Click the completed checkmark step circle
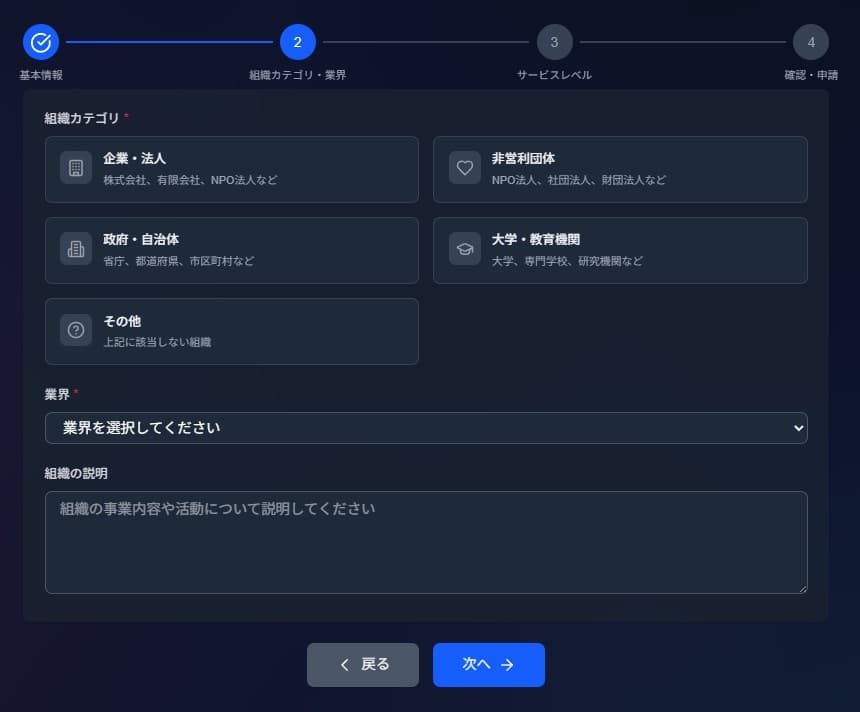This screenshot has height=712, width=860. point(41,42)
